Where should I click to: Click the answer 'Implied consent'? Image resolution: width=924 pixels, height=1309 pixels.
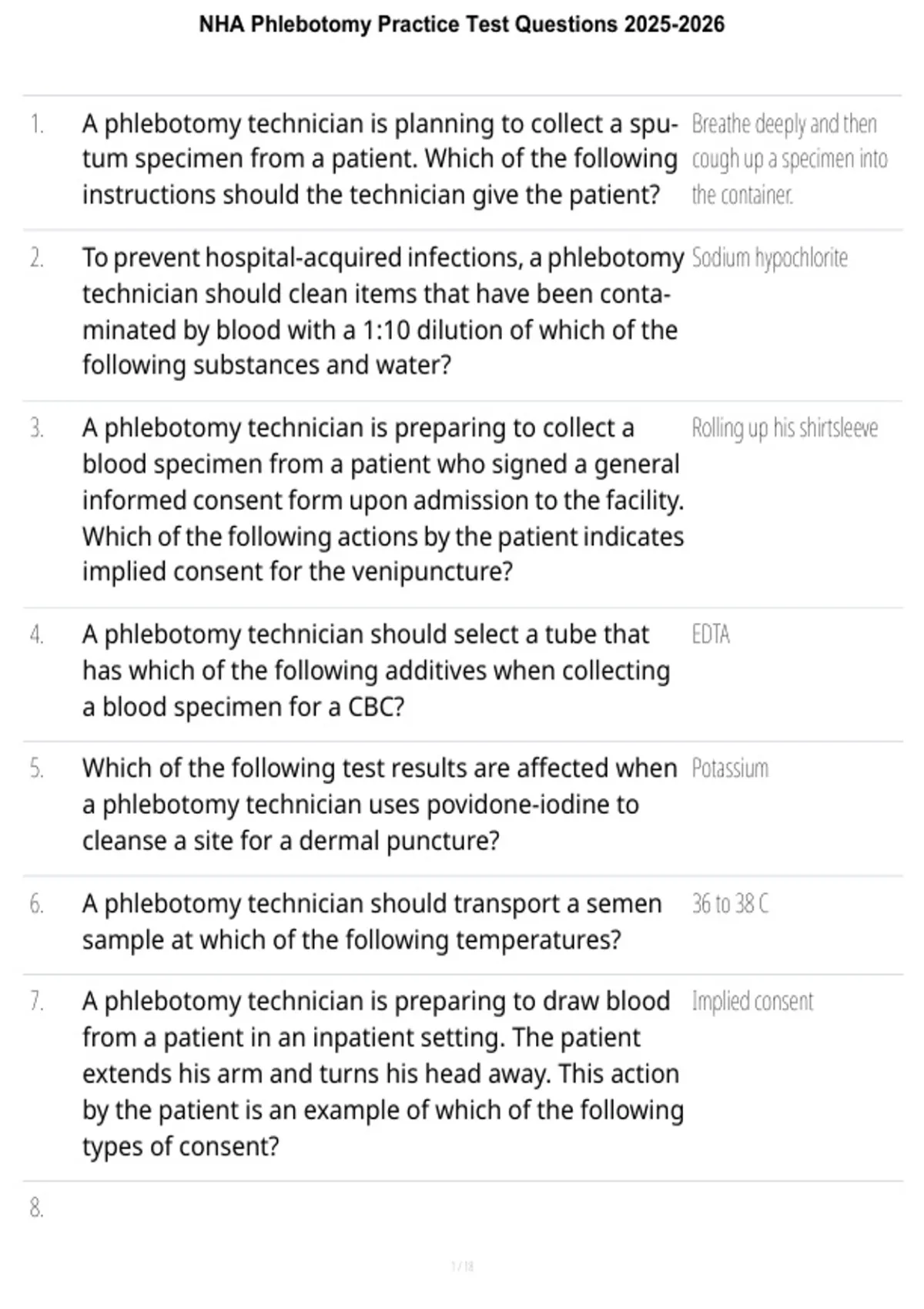(x=752, y=1002)
